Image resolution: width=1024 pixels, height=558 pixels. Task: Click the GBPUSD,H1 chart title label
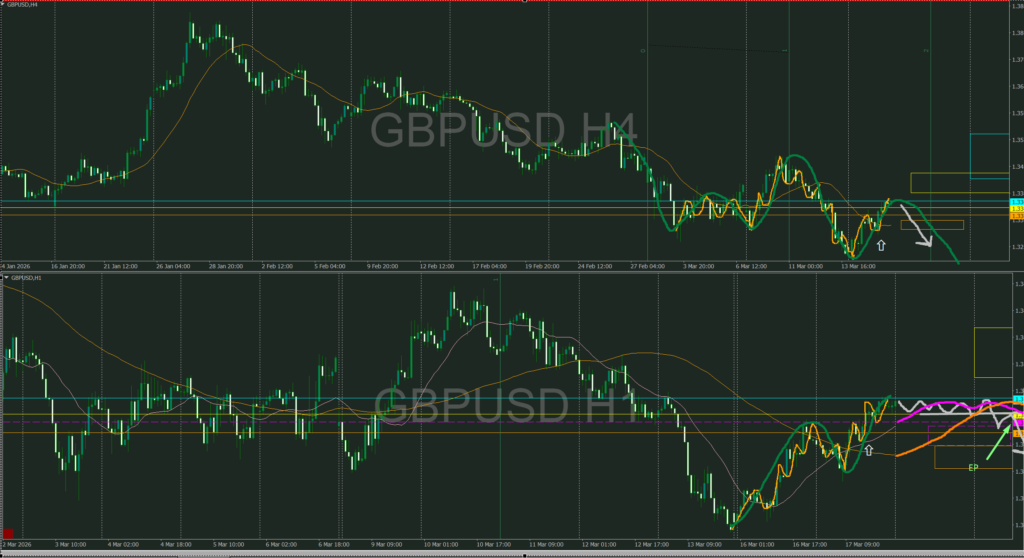tap(27, 276)
